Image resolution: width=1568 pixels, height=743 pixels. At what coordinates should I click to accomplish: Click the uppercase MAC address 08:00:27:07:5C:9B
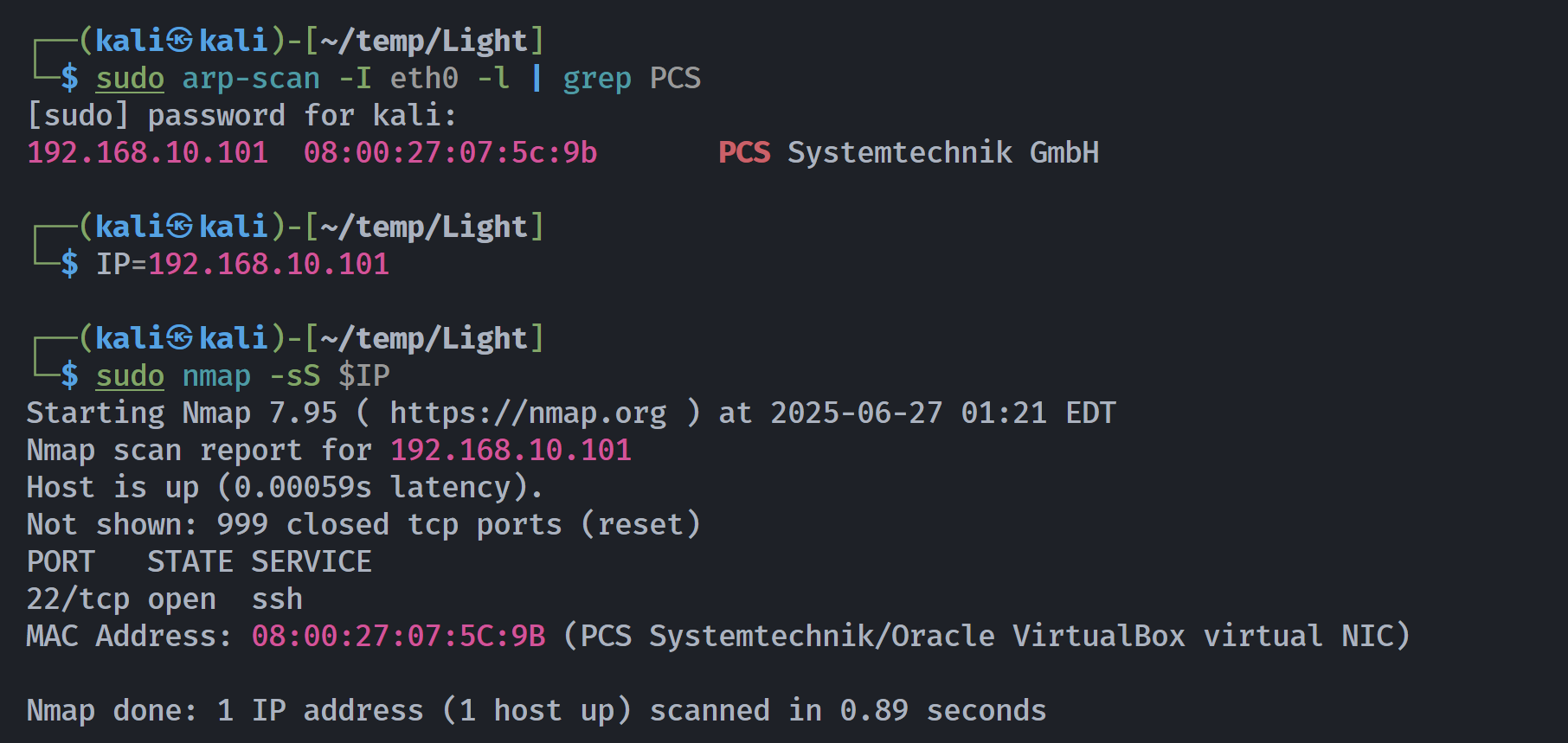click(x=399, y=636)
